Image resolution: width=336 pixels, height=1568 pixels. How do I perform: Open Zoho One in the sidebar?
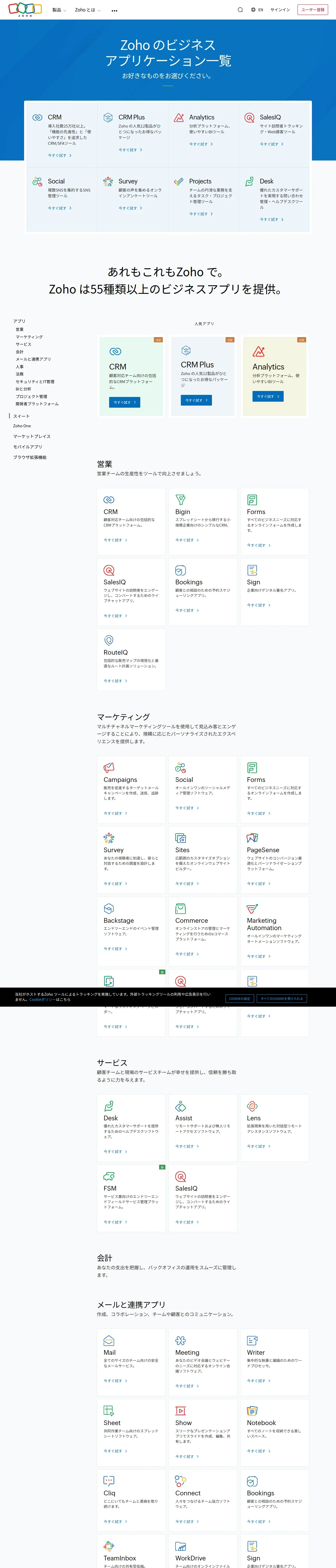tap(22, 426)
